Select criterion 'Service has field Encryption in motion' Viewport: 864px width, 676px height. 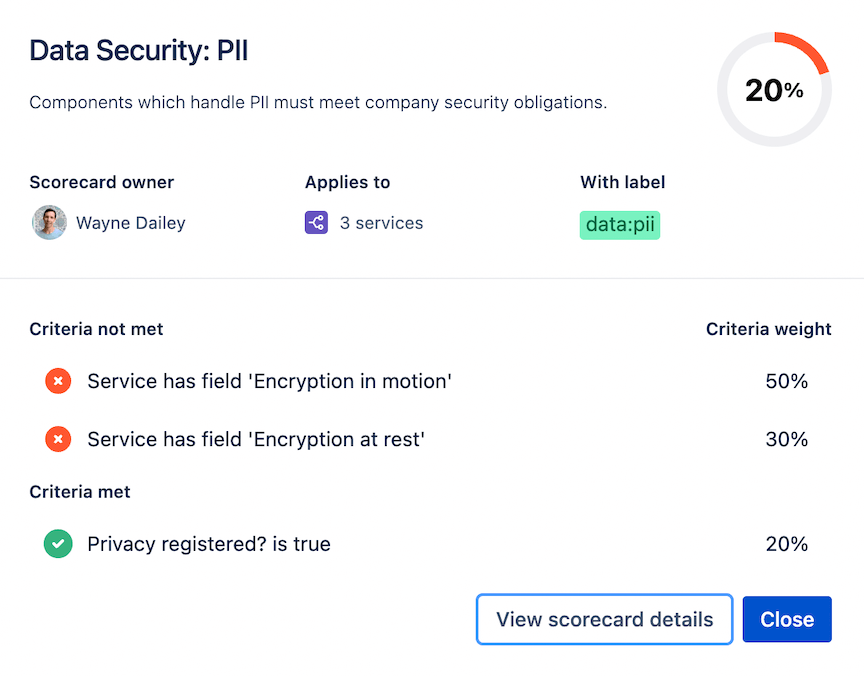269,381
